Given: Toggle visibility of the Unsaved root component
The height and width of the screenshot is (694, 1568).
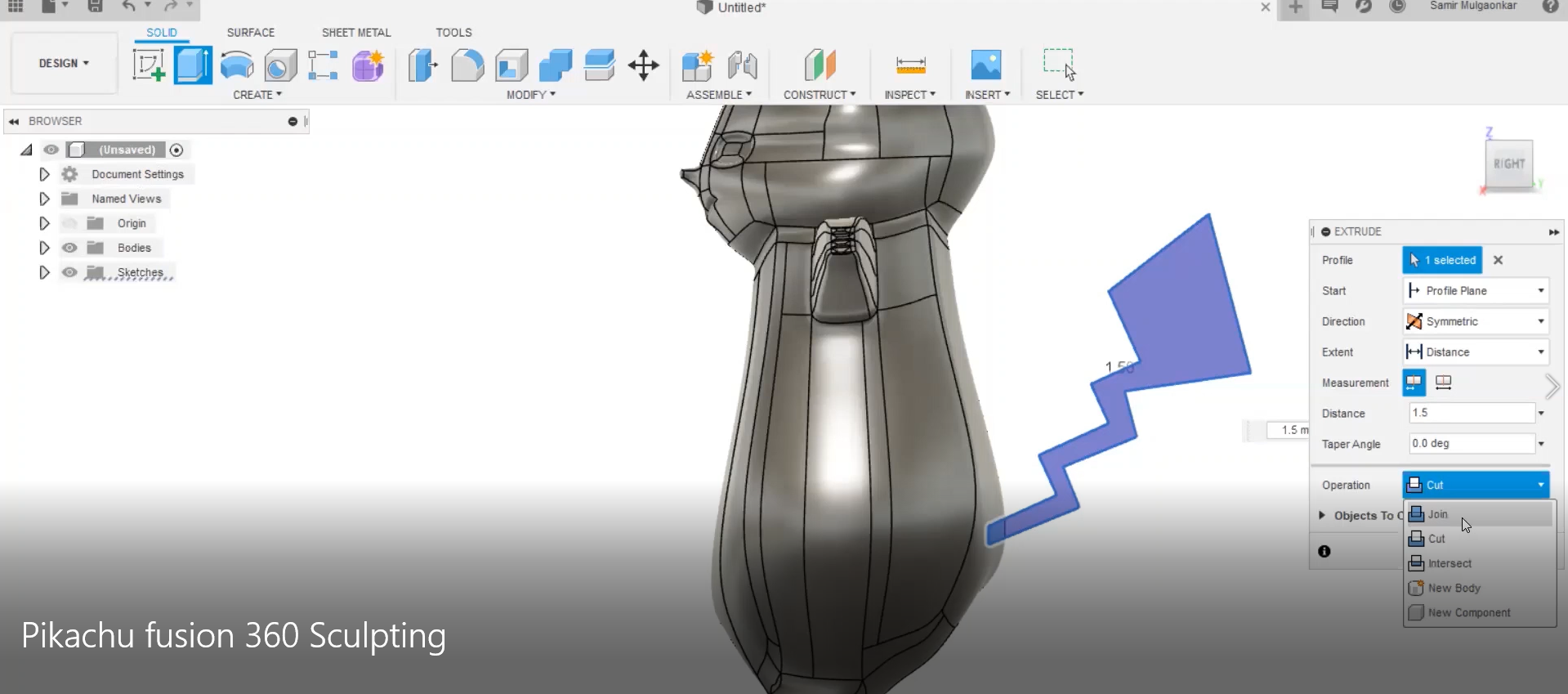Looking at the screenshot, I should click(51, 150).
